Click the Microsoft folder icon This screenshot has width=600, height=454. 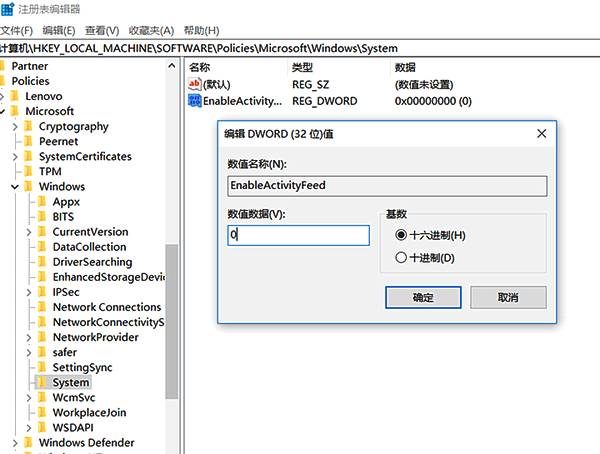click(x=15, y=111)
